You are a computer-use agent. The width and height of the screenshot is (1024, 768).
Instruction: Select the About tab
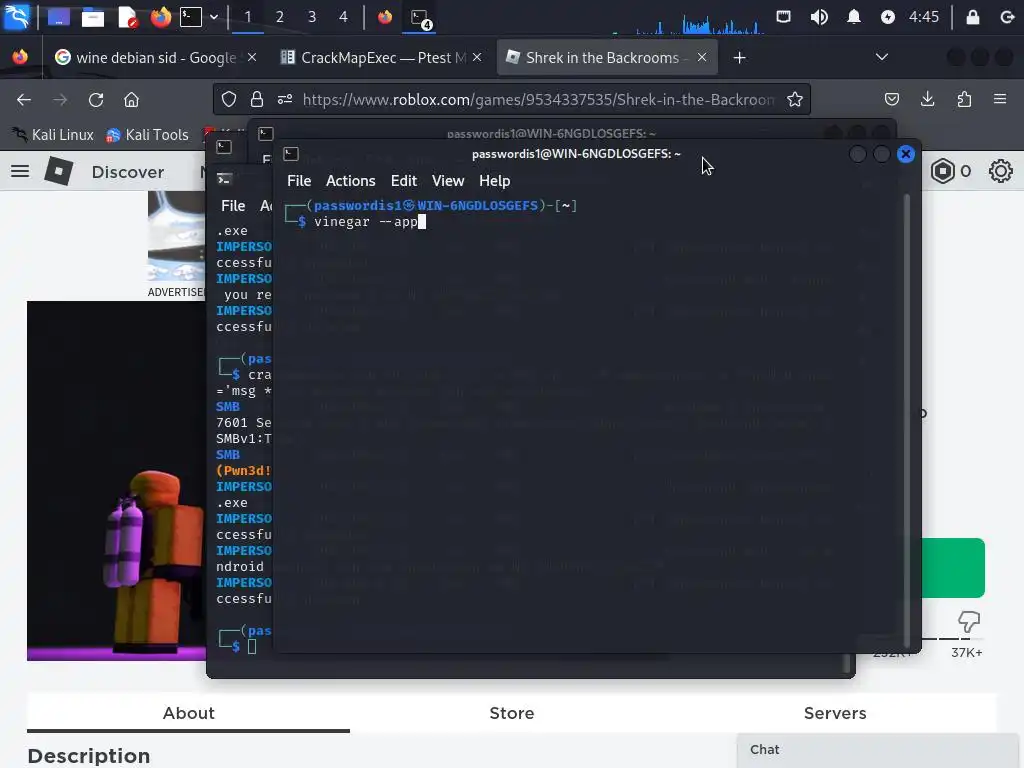coord(188,713)
